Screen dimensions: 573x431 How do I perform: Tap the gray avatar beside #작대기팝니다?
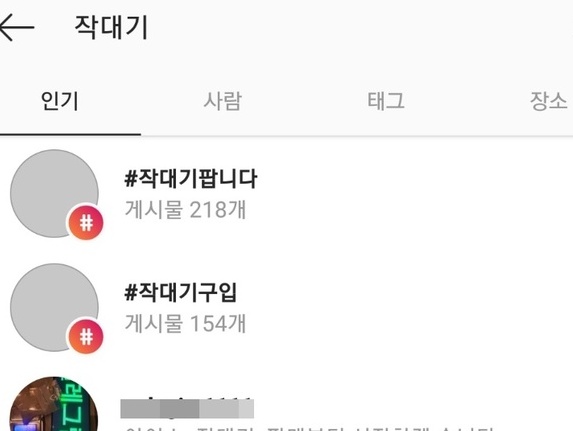click(54, 193)
